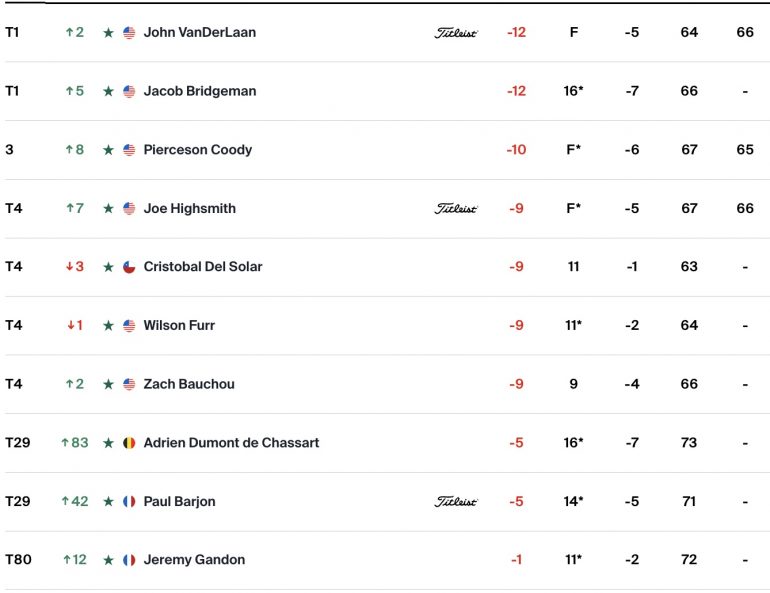Click the Titleist logo beside John VanDerLaan
Screen dimensions: 770x593
(456, 33)
